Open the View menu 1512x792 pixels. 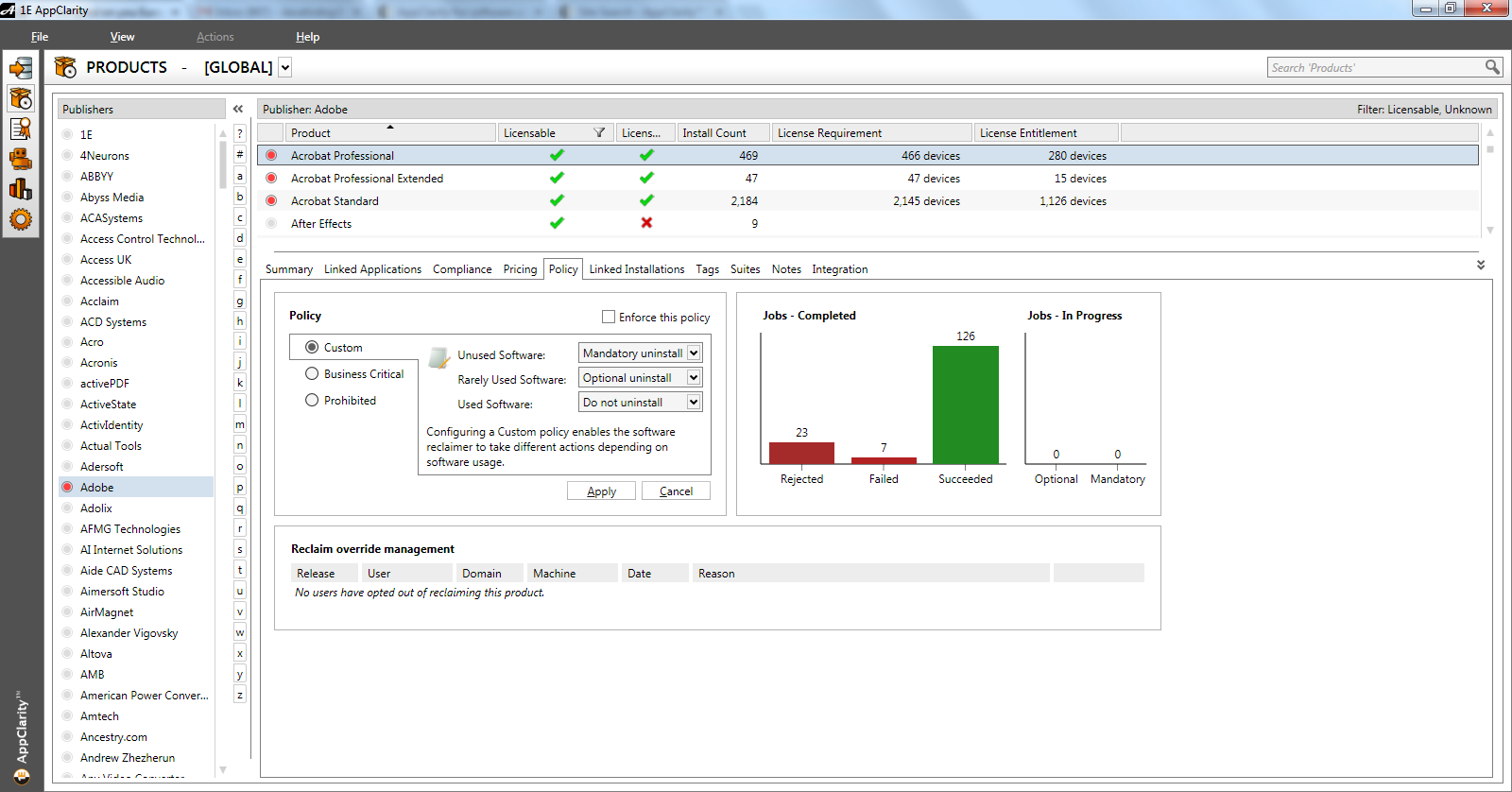coord(122,37)
